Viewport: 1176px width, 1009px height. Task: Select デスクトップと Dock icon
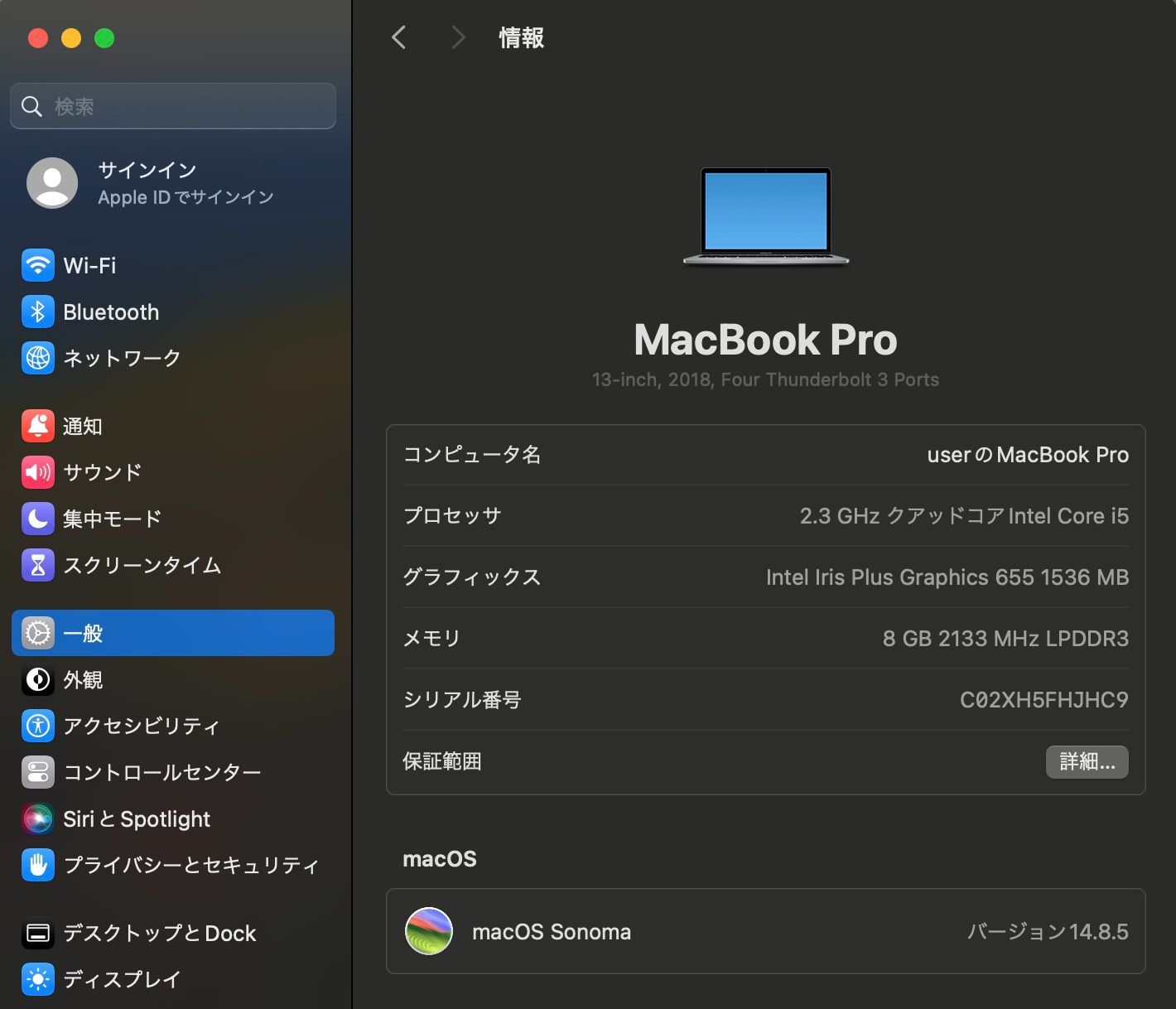pyautogui.click(x=38, y=934)
